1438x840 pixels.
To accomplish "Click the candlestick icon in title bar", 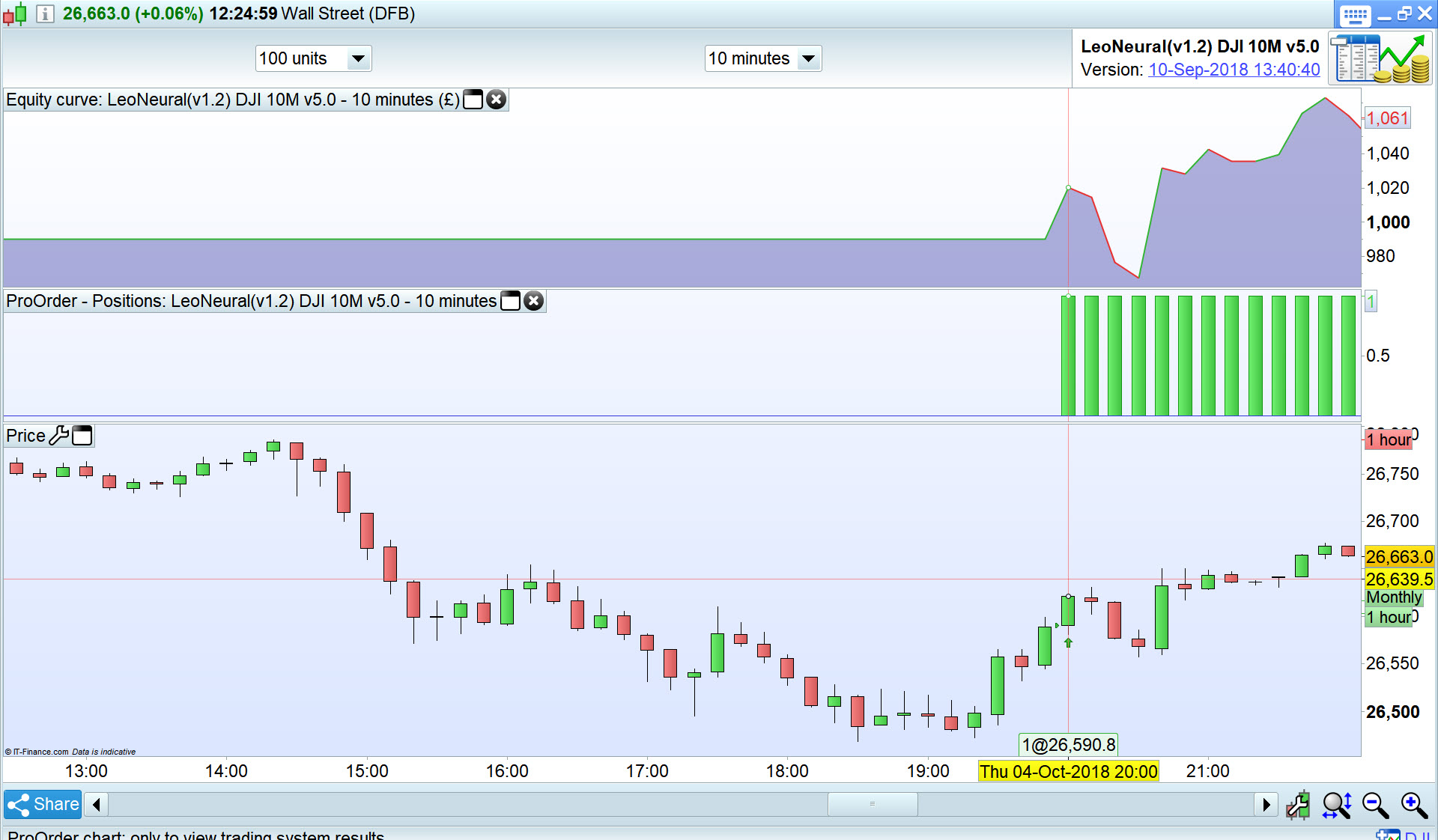I will click(x=15, y=13).
